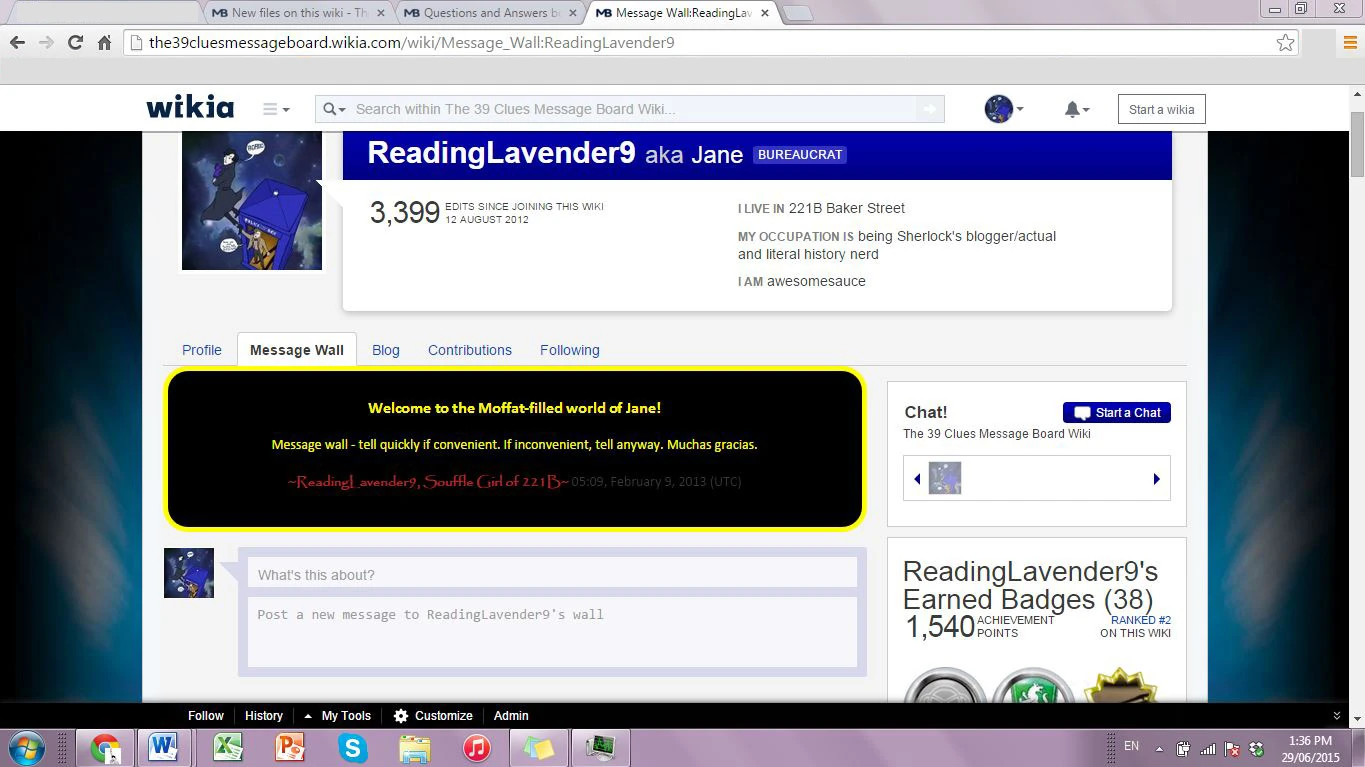The image size is (1365, 767).
Task: Expand the Wikia navigation menu dropdown
Action: (x=276, y=109)
